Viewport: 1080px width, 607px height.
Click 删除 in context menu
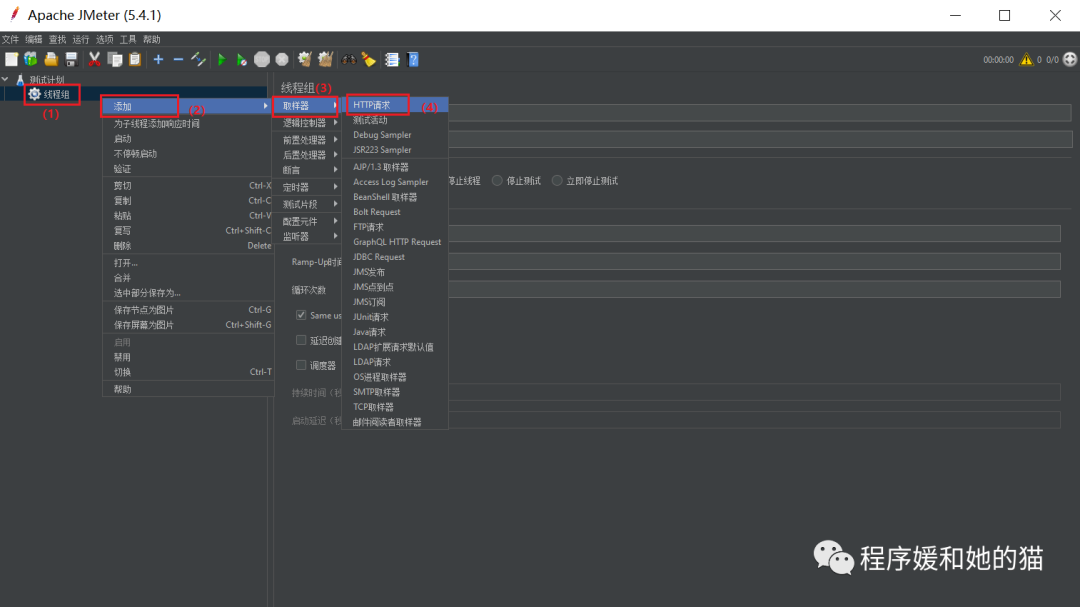coord(187,246)
